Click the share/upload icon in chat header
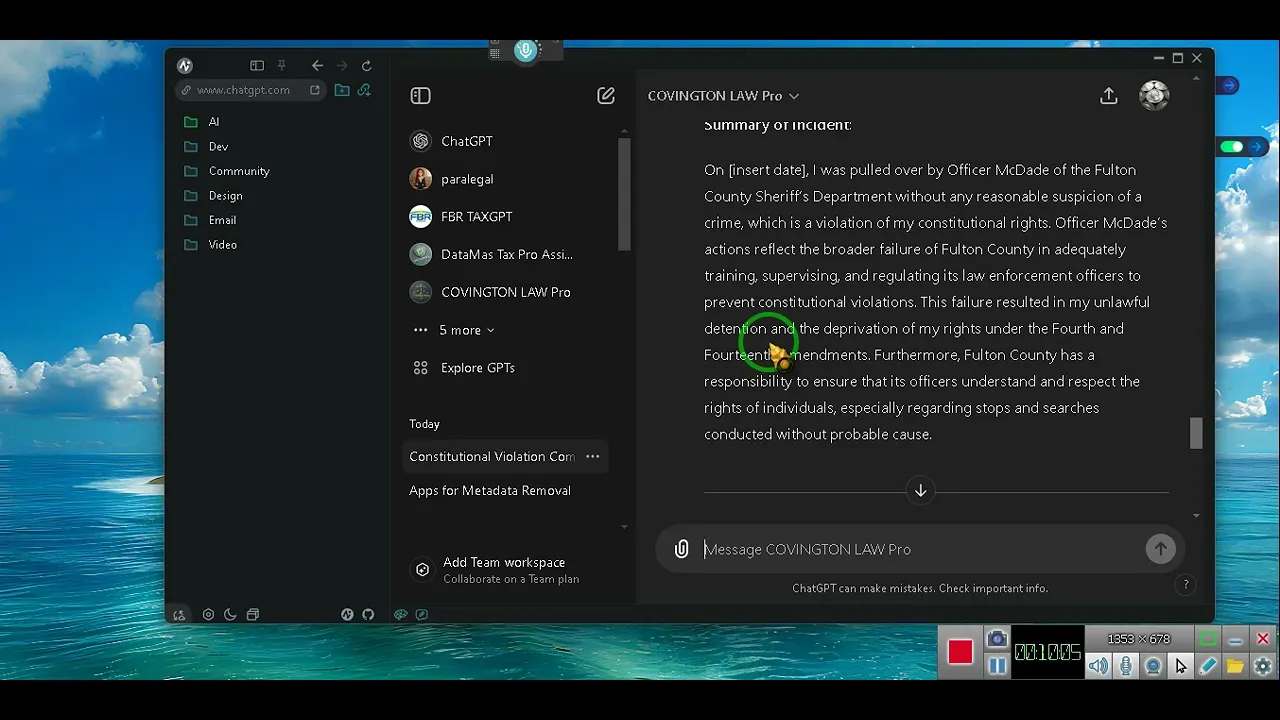Viewport: 1280px width, 720px height. pyautogui.click(x=1108, y=96)
